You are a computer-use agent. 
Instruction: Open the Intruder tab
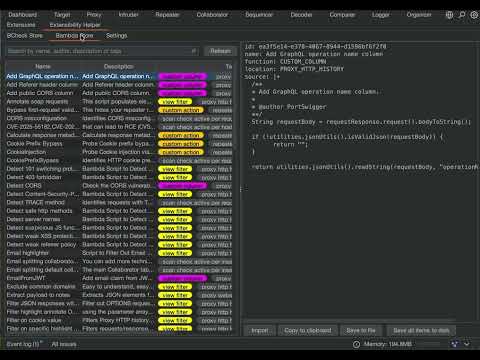tap(128, 15)
